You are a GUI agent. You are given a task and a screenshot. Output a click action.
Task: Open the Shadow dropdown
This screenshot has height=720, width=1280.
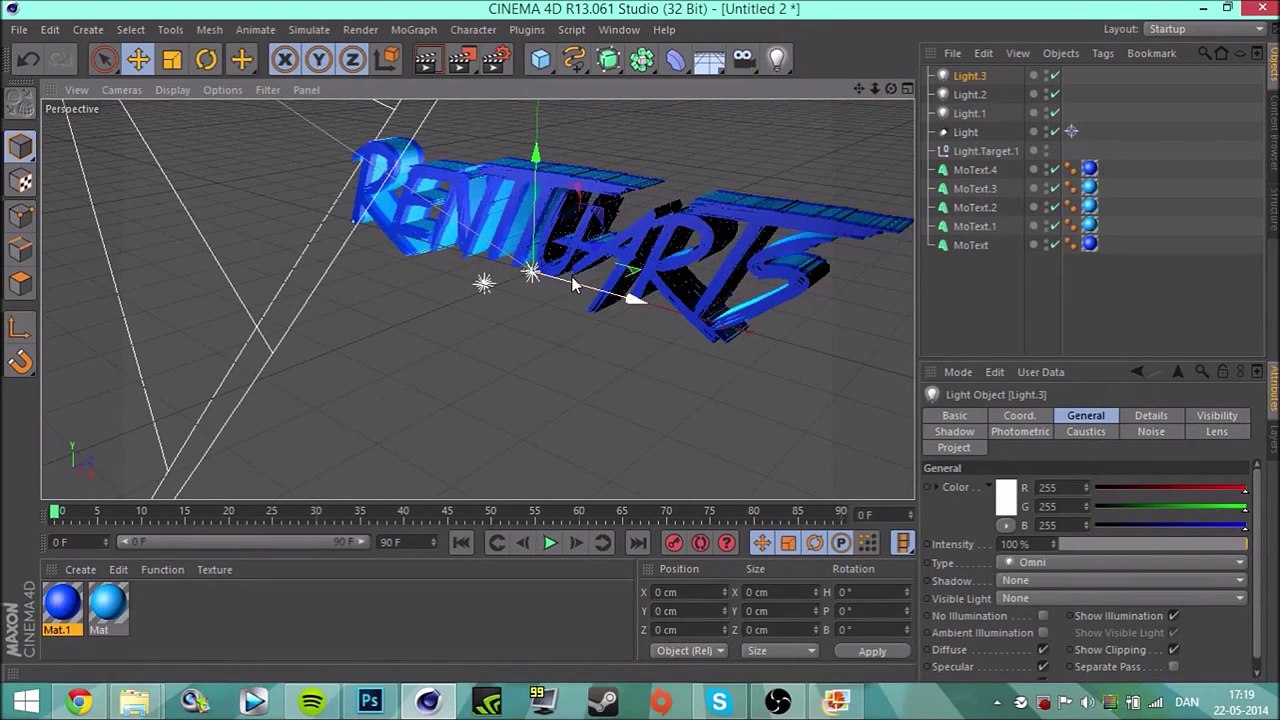point(1122,580)
